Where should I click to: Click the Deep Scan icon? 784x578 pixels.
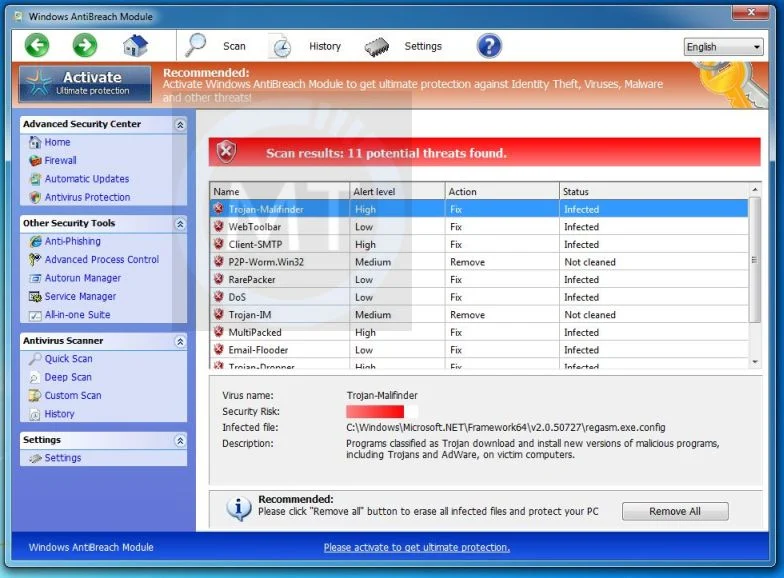click(35, 378)
